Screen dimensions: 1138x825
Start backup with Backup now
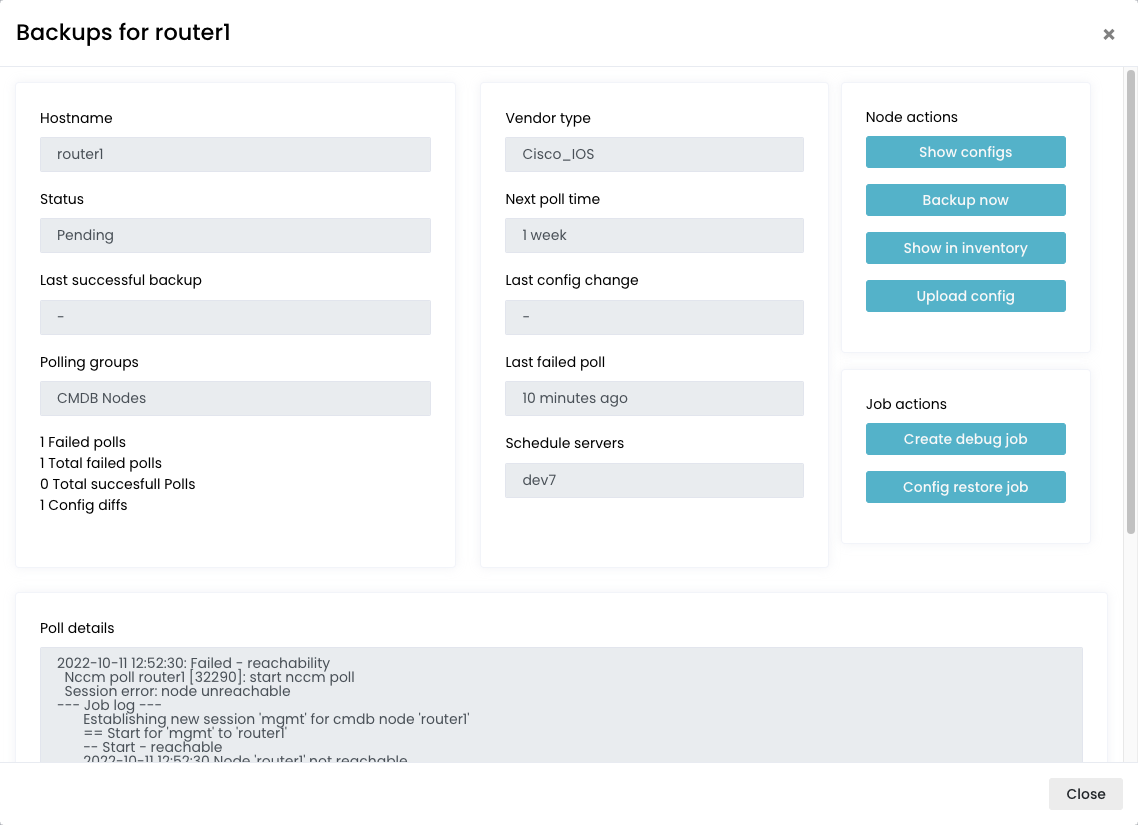click(965, 200)
